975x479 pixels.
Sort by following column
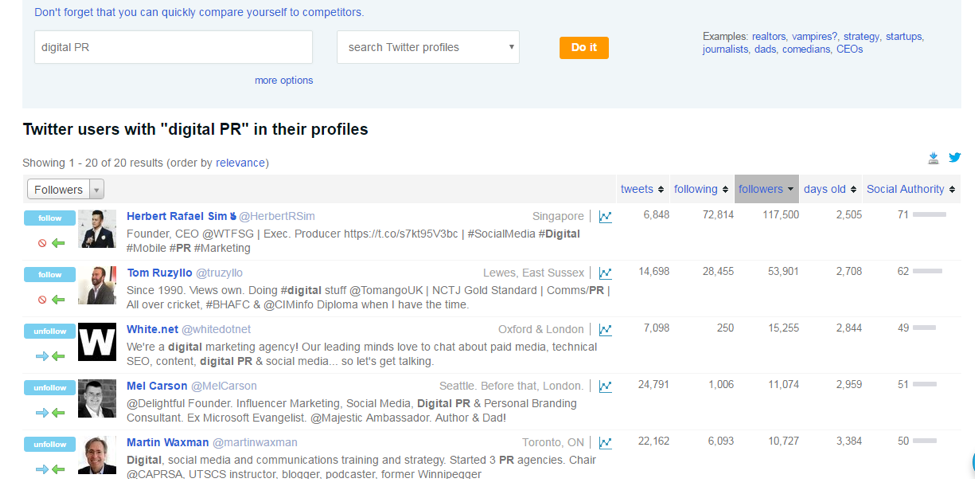click(x=701, y=189)
